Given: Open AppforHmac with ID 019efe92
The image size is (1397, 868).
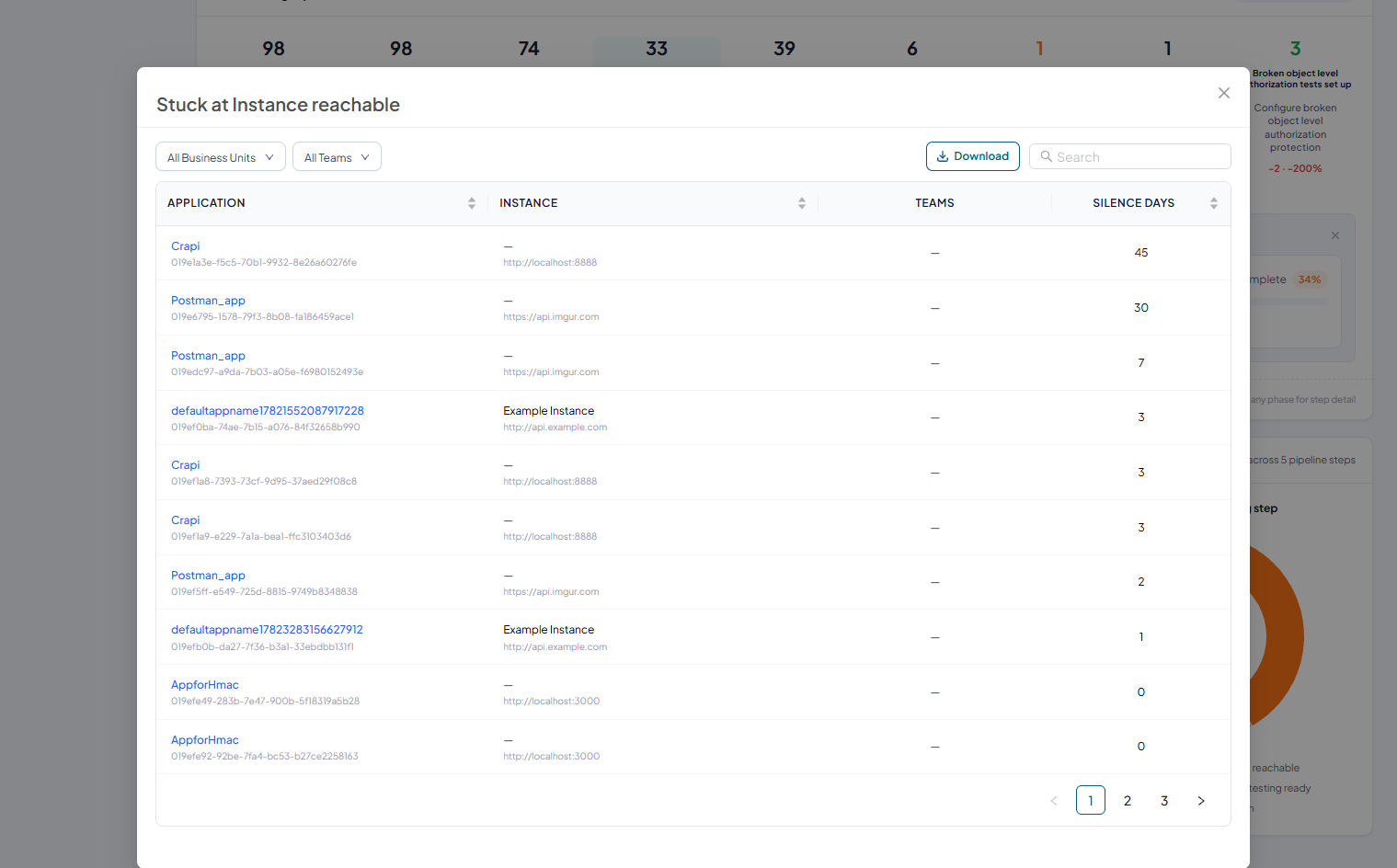Looking at the screenshot, I should [x=205, y=740].
